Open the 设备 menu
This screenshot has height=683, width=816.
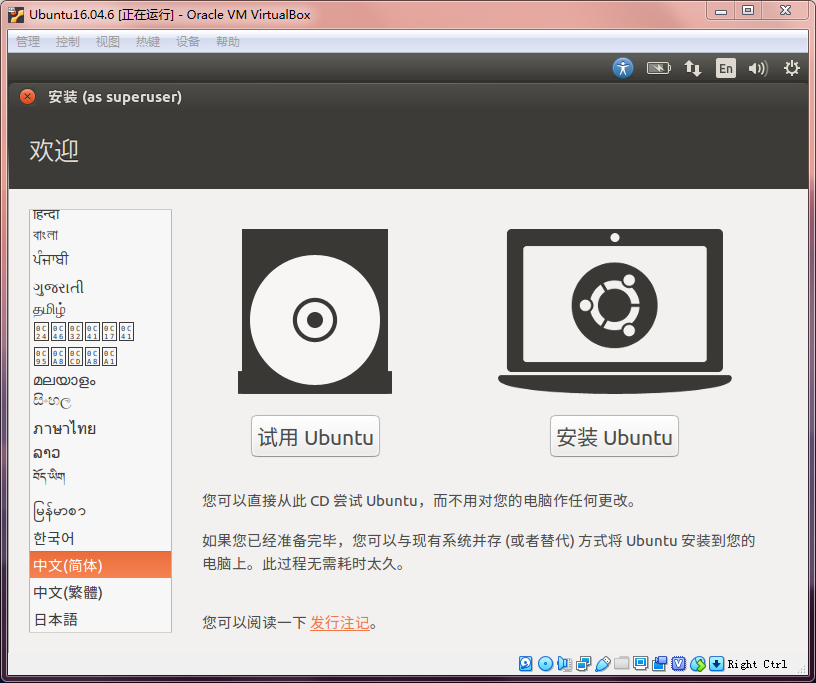tap(188, 42)
